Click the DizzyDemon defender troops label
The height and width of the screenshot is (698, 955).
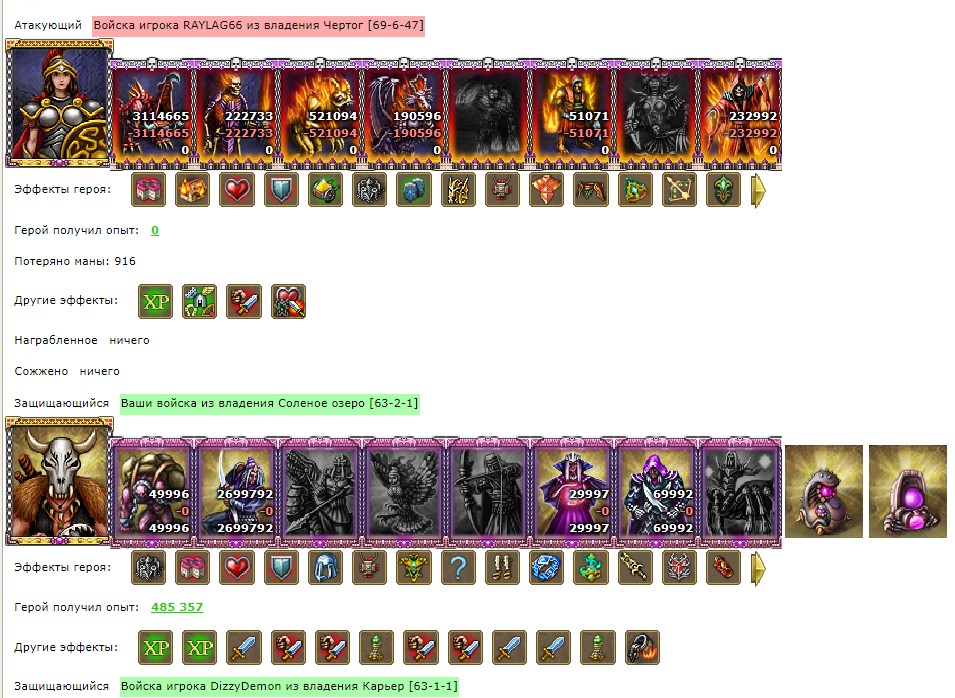click(x=289, y=686)
